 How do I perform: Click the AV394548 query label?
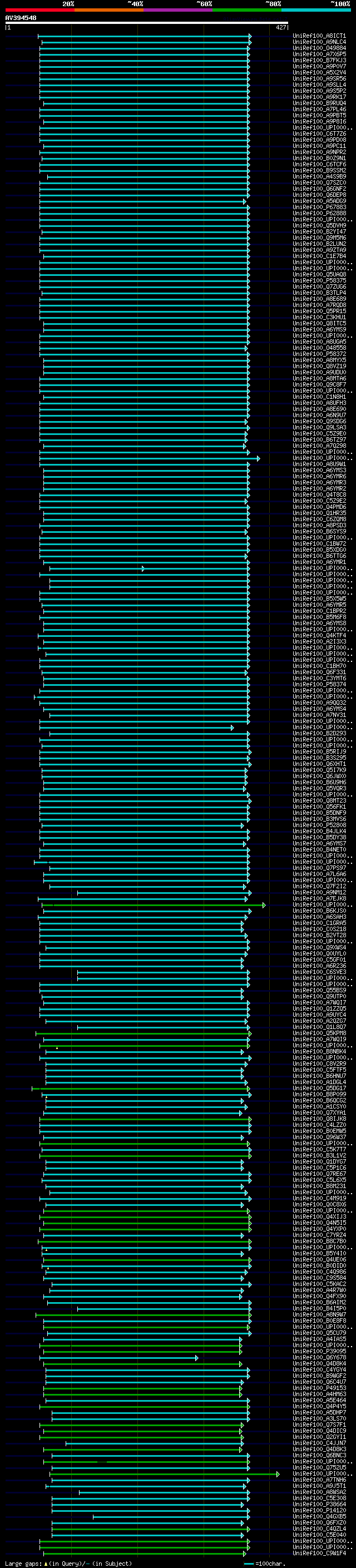(21, 18)
